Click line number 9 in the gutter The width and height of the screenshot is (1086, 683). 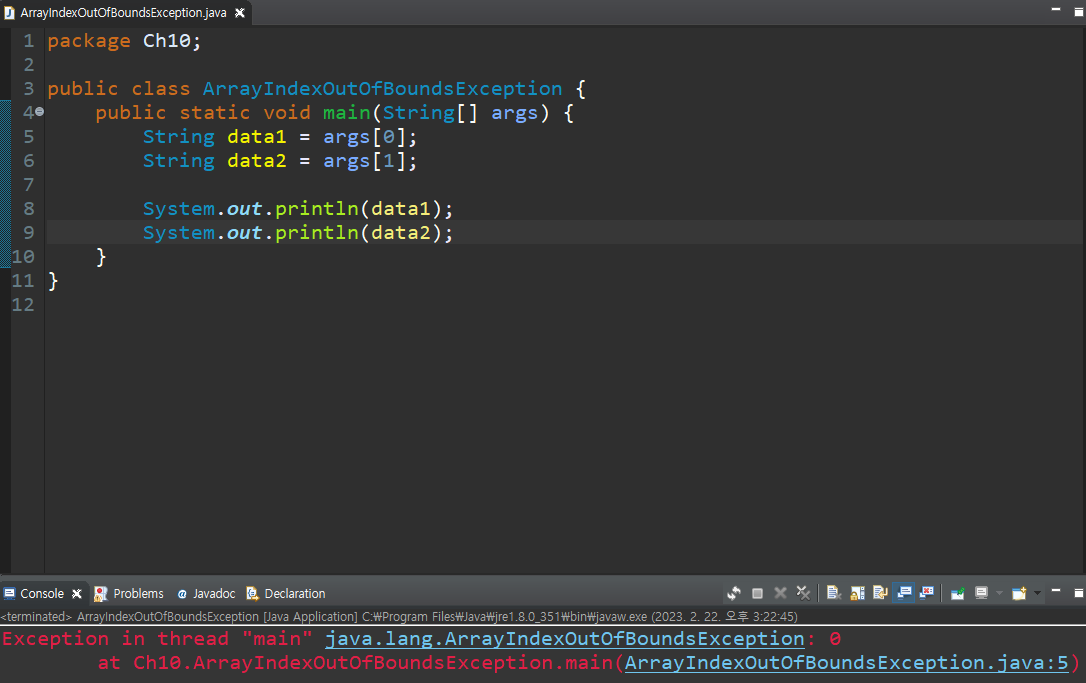click(x=28, y=233)
